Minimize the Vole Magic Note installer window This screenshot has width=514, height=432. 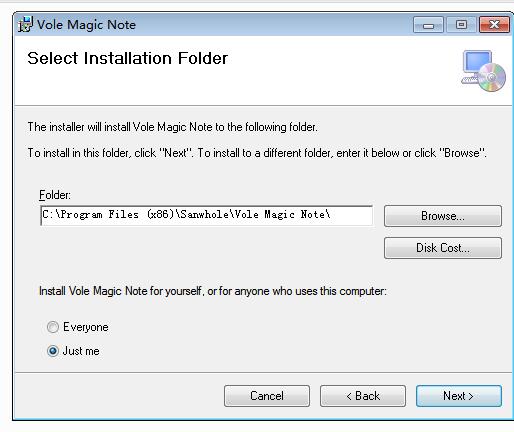pos(428,25)
